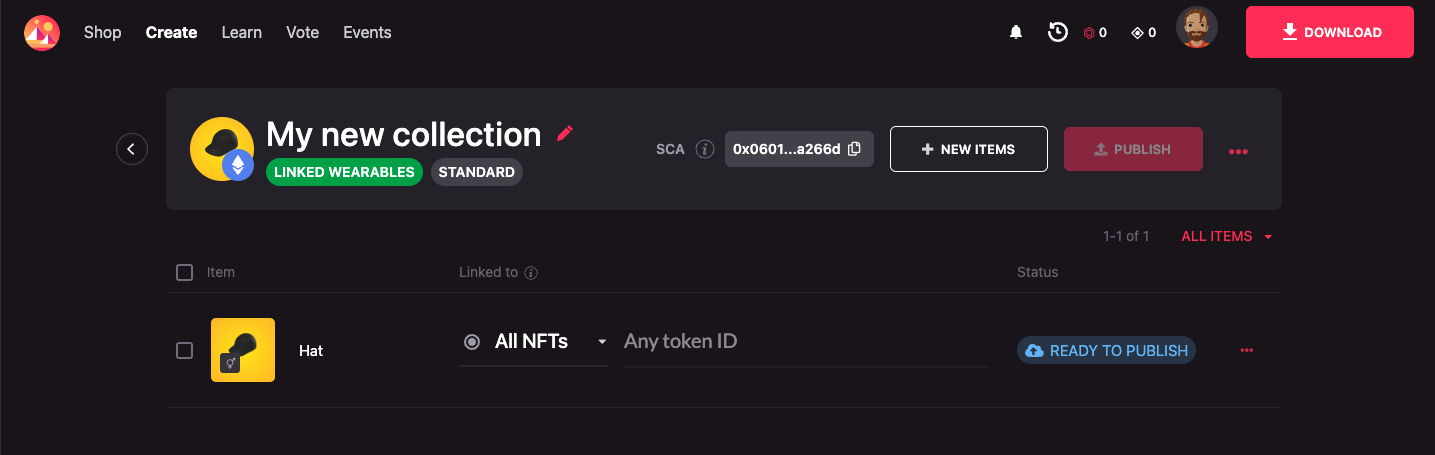Viewport: 1435px width, 455px height.
Task: Open the ALL ITEMS filter dropdown
Action: tap(1226, 237)
